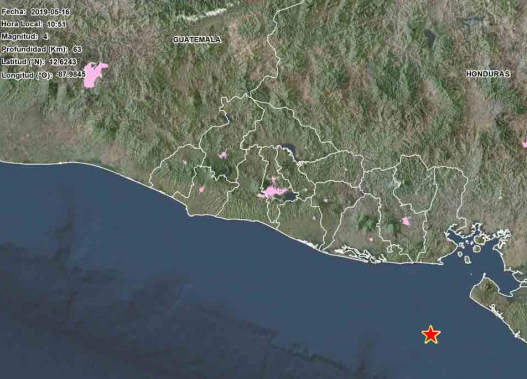Click the large pink urban area near the Longitud text
The image size is (527, 379).
(94, 75)
